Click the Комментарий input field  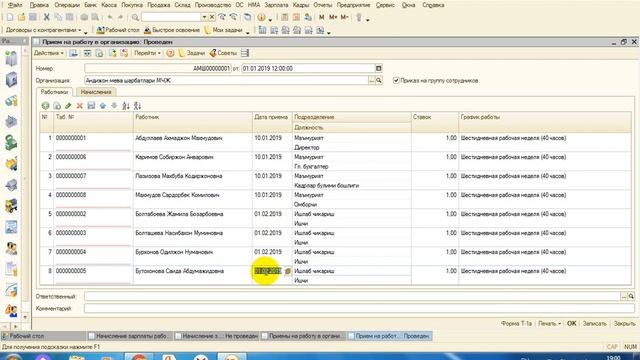pyautogui.click(x=359, y=309)
